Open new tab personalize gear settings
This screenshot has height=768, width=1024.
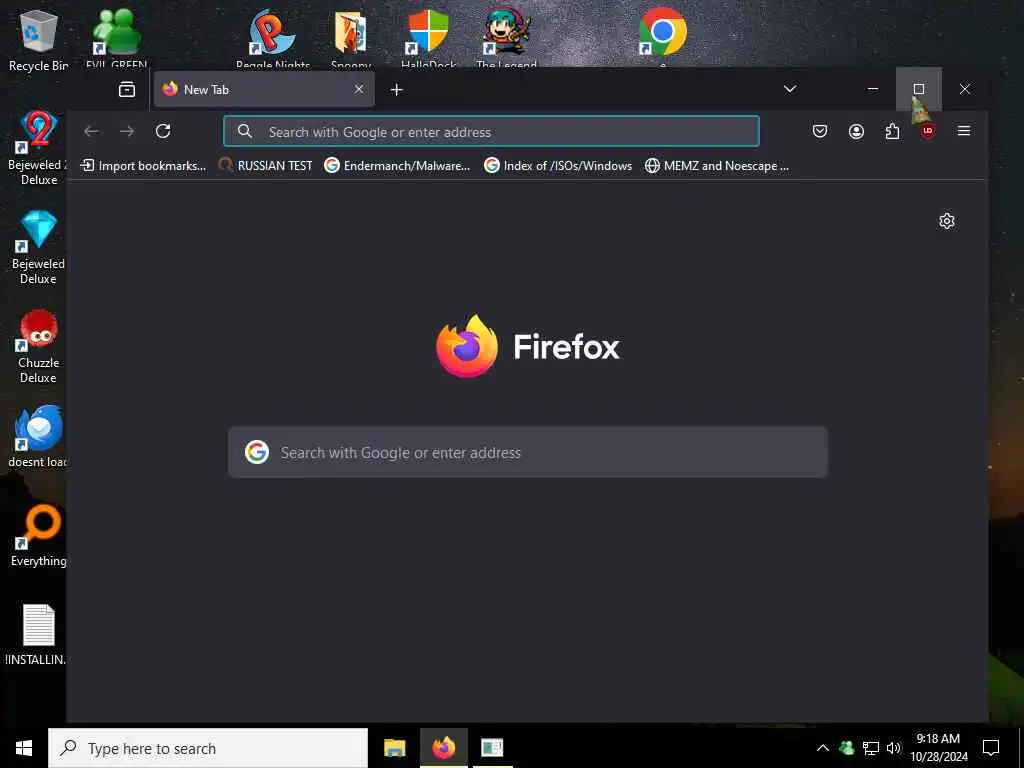[x=946, y=221]
